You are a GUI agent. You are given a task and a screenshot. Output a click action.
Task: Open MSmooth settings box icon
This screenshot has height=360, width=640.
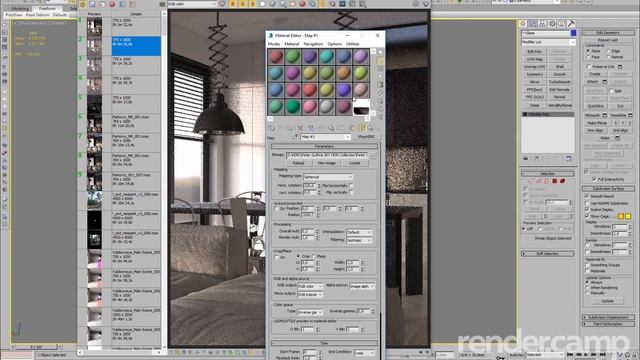pos(605,116)
